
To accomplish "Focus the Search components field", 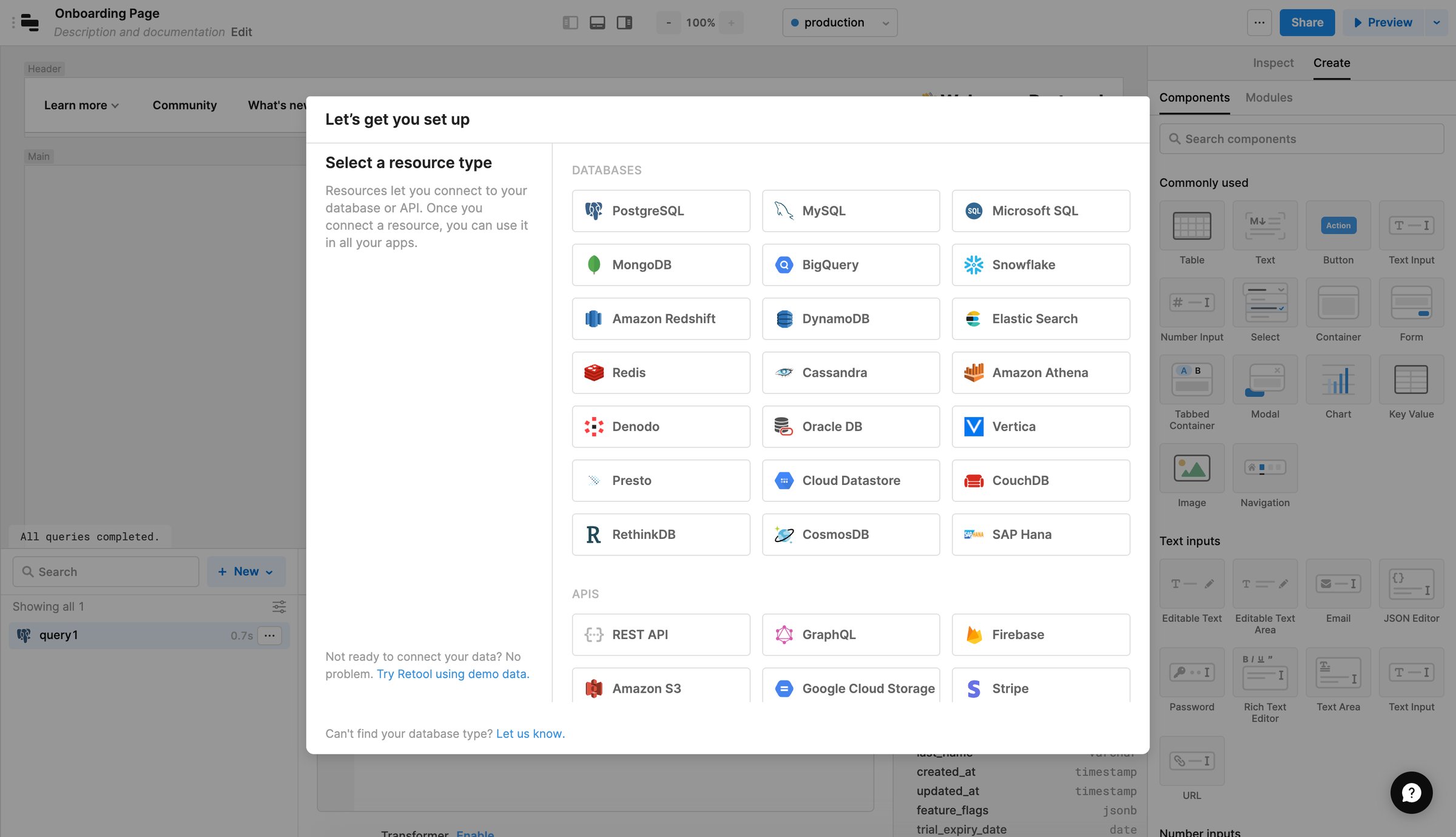I will pos(1301,139).
